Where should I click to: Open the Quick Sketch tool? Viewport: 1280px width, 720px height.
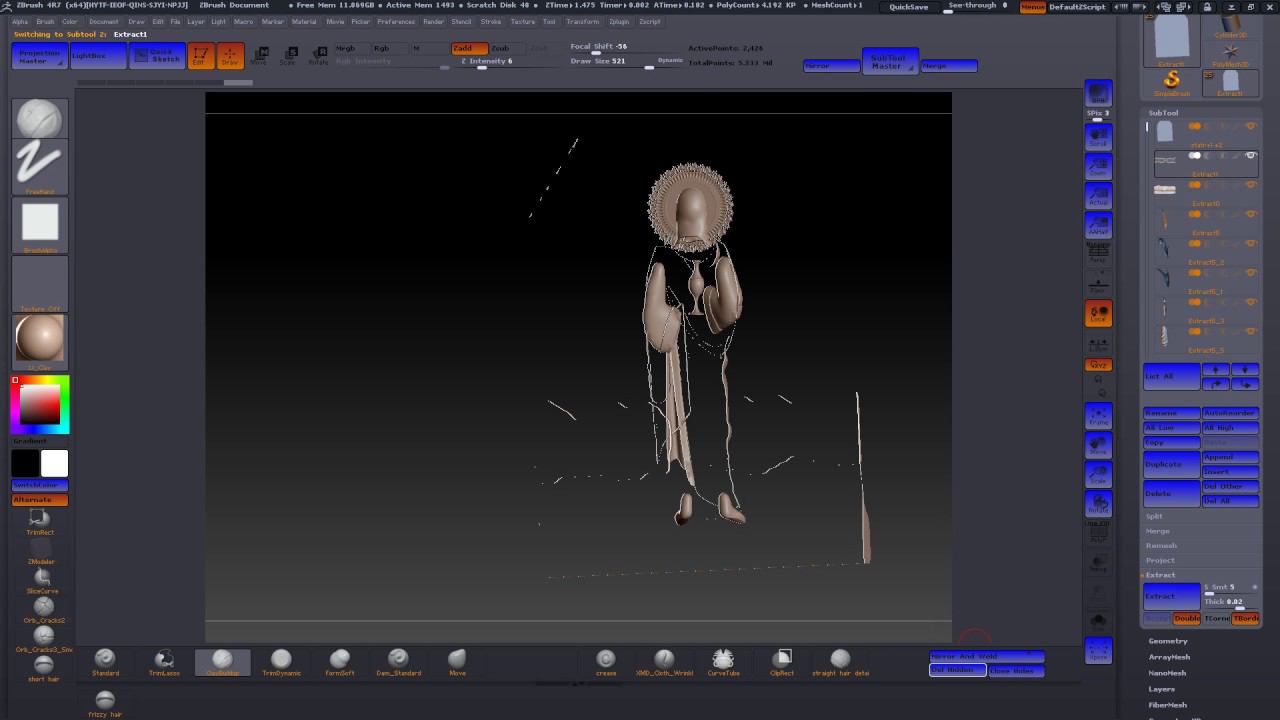tap(157, 56)
